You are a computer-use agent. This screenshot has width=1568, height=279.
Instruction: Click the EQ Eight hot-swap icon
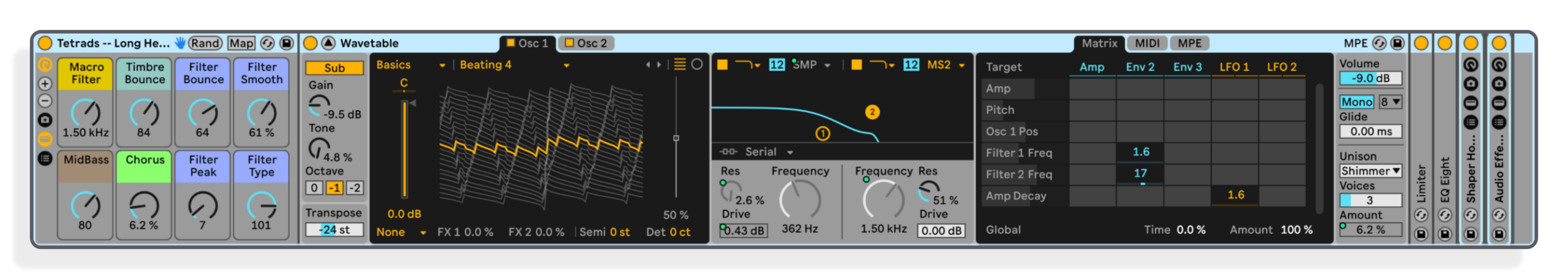click(x=1444, y=215)
